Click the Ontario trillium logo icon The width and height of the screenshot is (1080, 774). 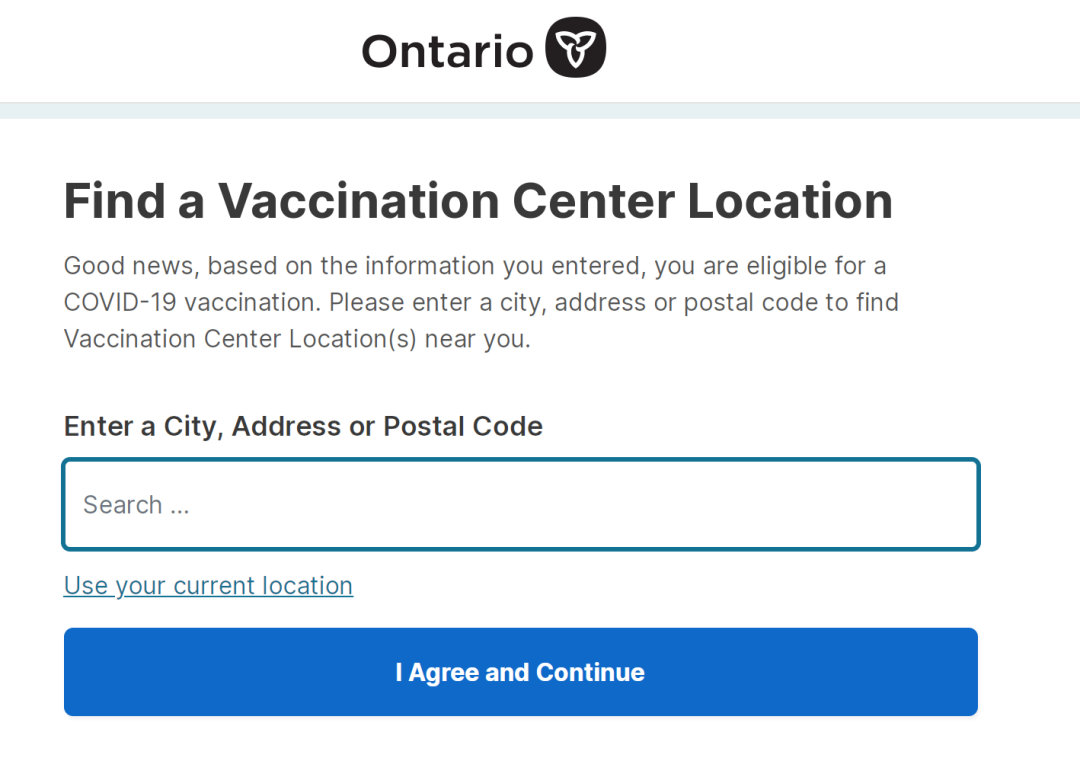coord(575,47)
